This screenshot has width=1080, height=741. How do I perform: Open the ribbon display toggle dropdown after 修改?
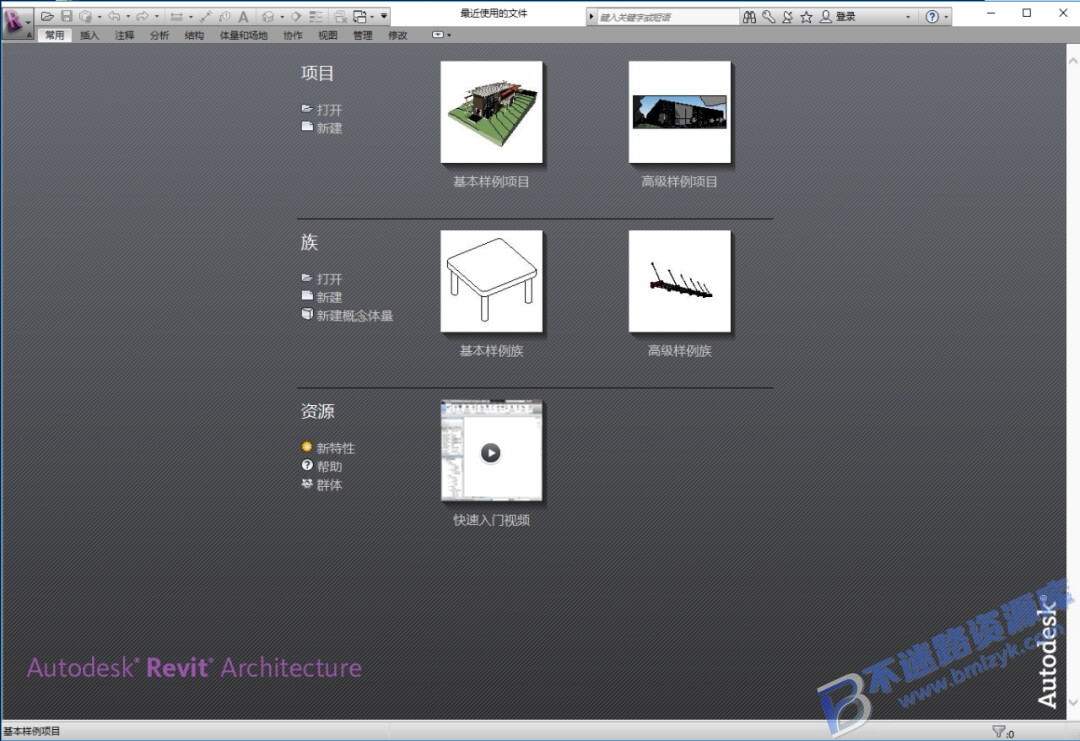coord(442,34)
